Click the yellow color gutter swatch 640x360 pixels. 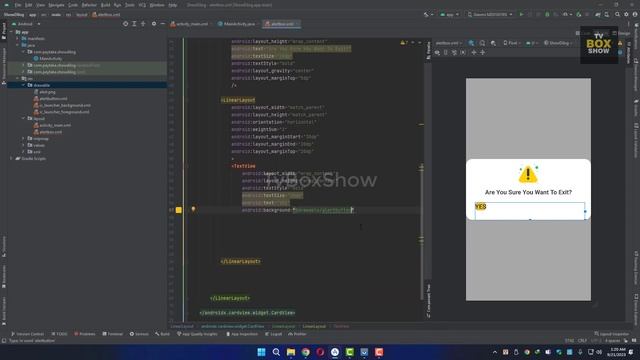point(179,210)
